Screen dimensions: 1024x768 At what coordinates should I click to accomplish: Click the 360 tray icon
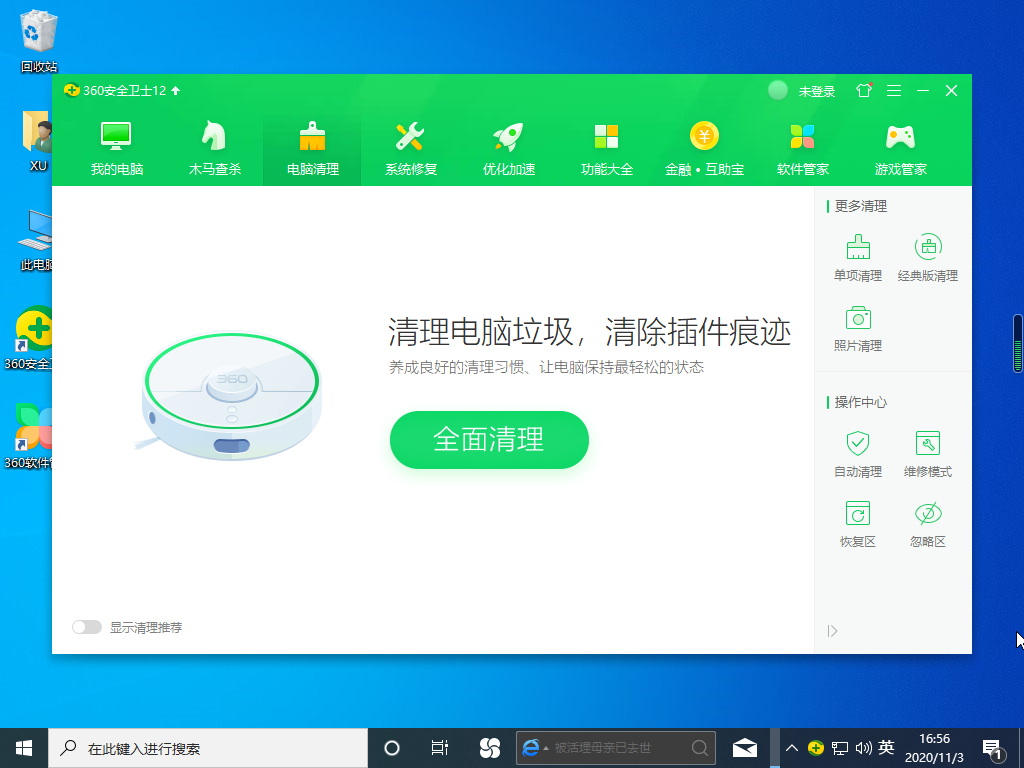815,748
